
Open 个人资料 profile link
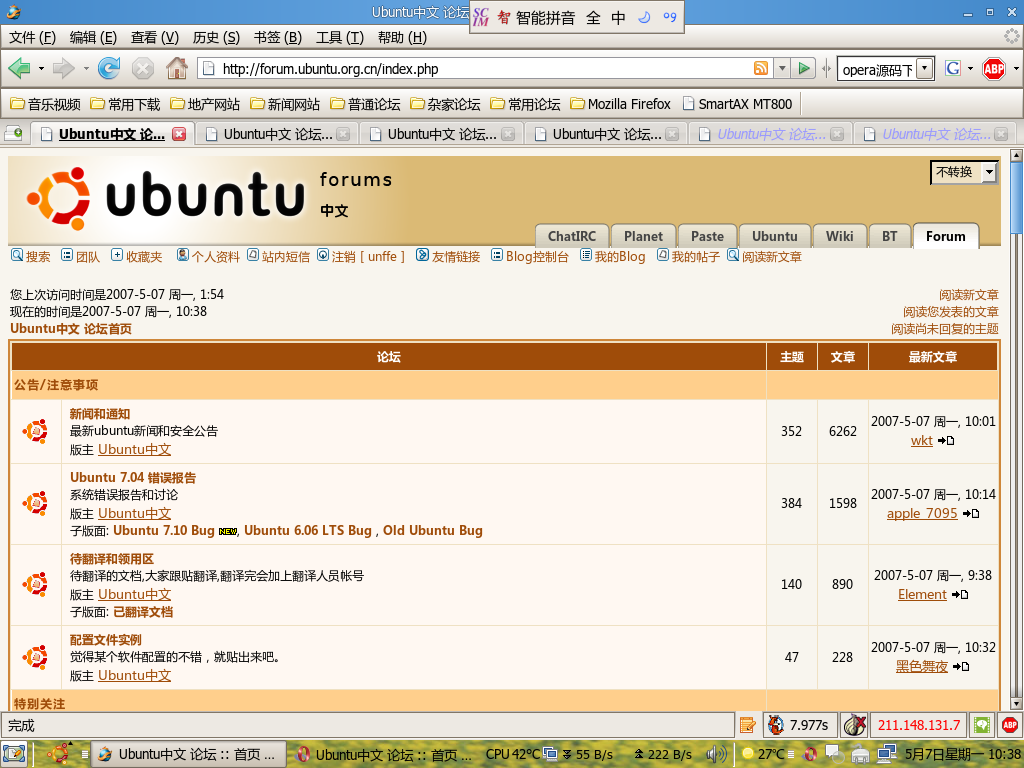tap(208, 256)
